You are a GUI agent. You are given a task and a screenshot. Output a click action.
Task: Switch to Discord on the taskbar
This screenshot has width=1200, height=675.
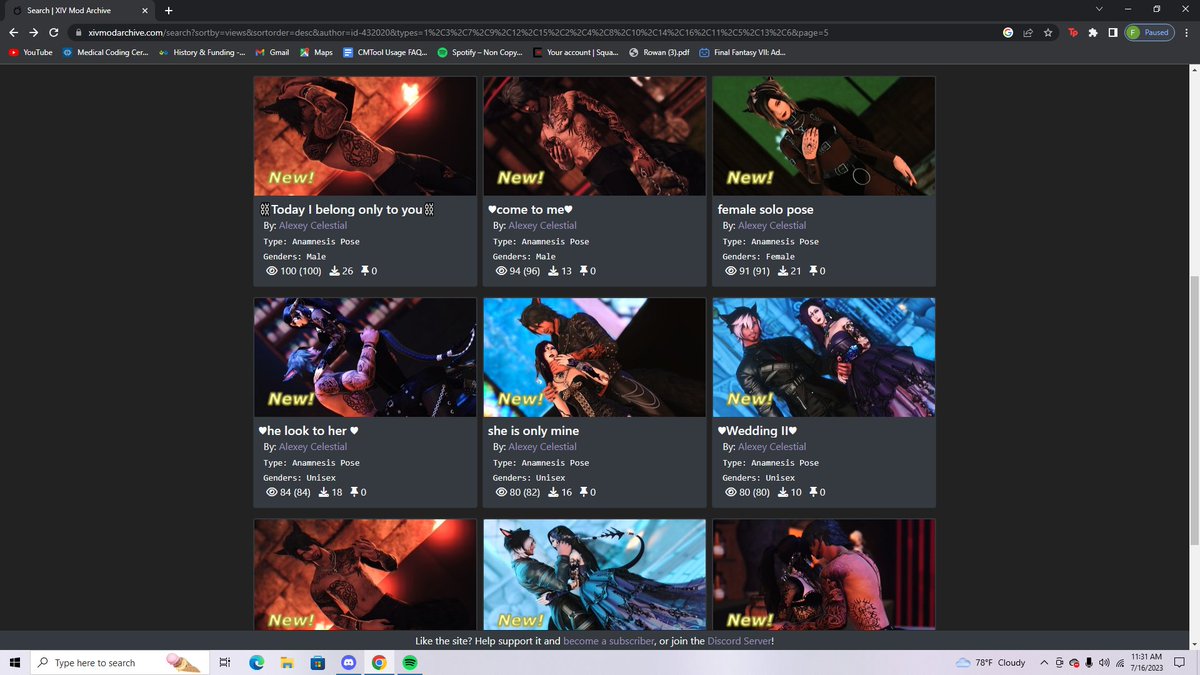[348, 662]
